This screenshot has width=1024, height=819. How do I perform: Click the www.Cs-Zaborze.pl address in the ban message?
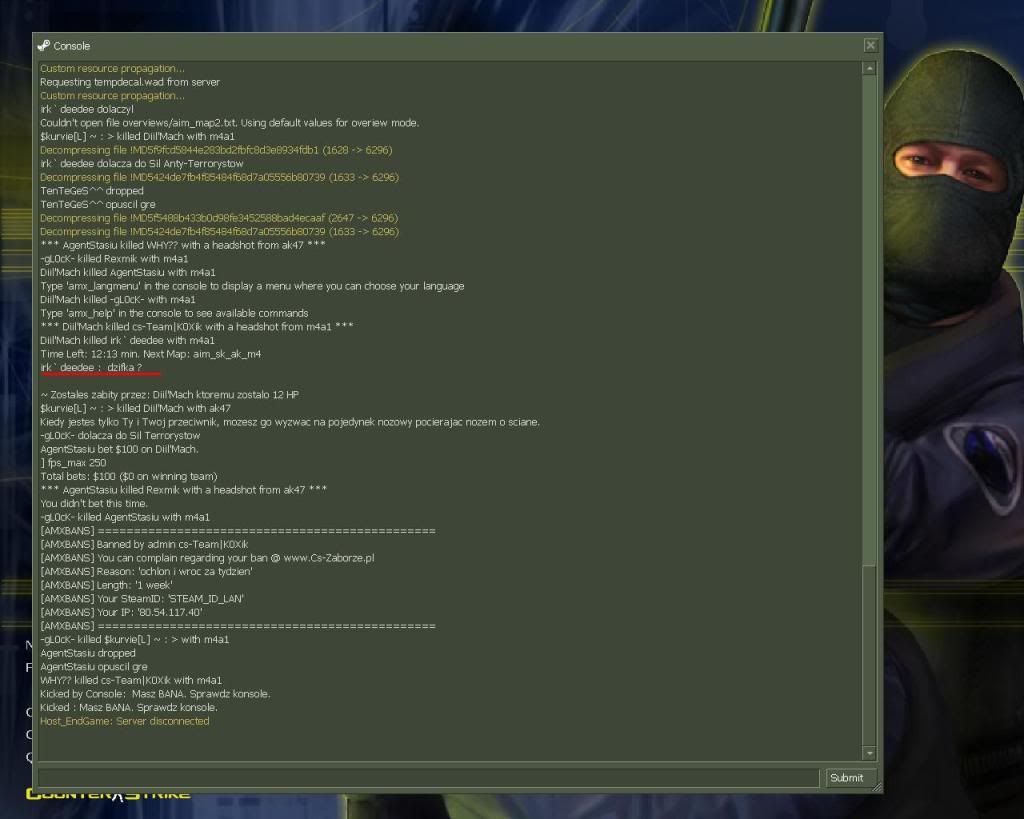328,558
